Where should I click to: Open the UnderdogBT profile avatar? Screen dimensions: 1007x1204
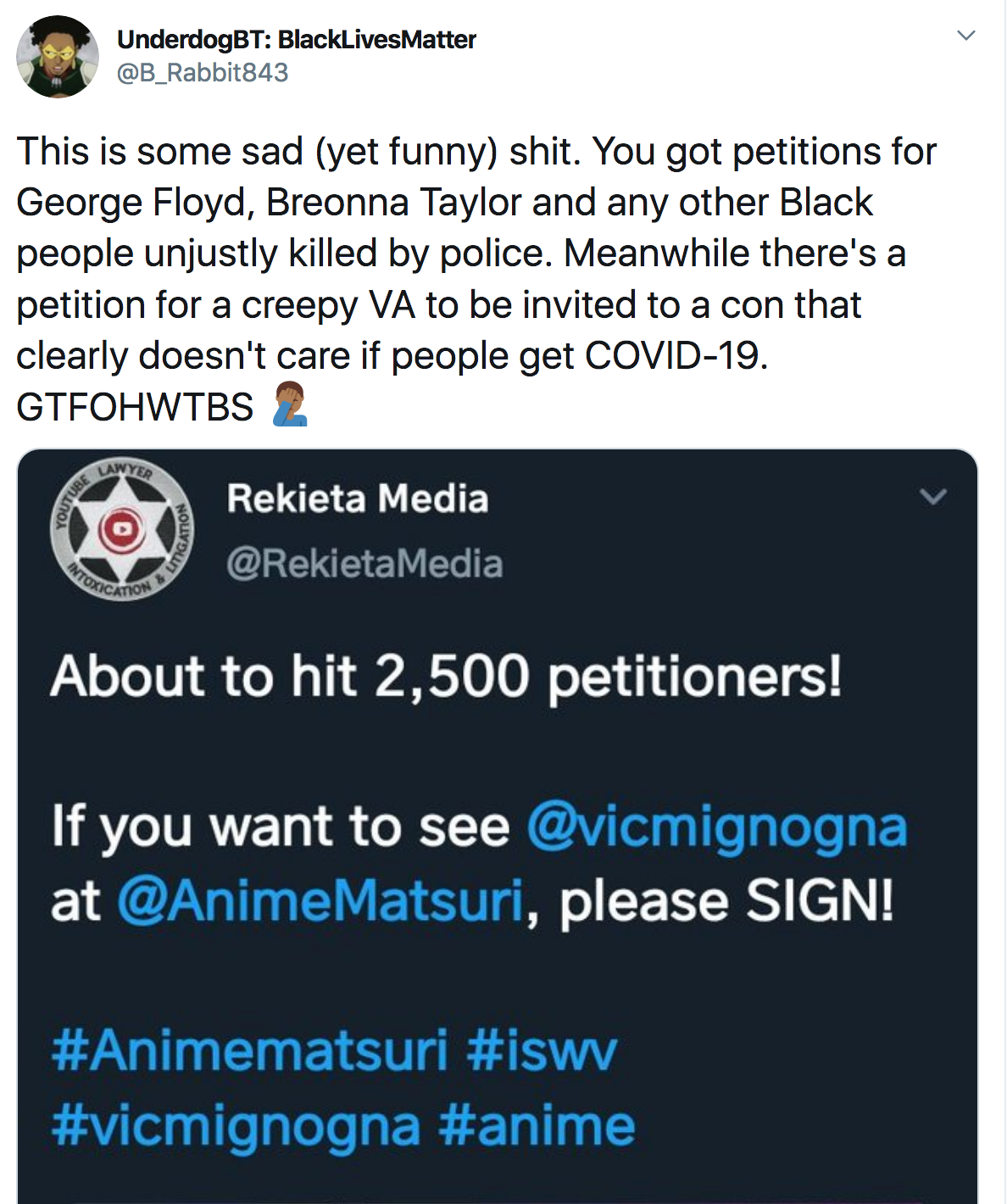point(58,57)
